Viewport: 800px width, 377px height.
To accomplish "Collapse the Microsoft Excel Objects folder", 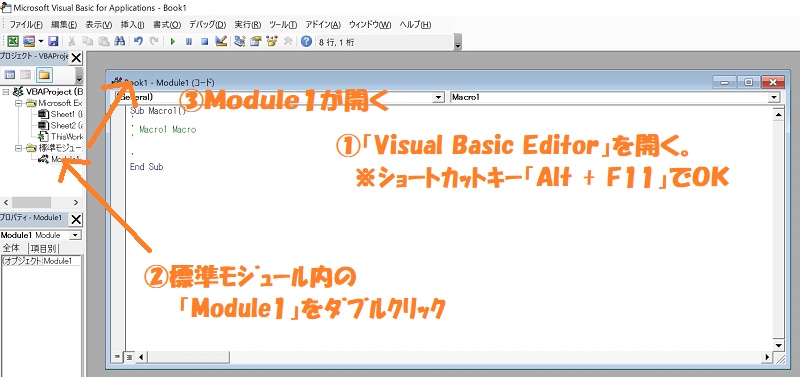I will (18, 104).
